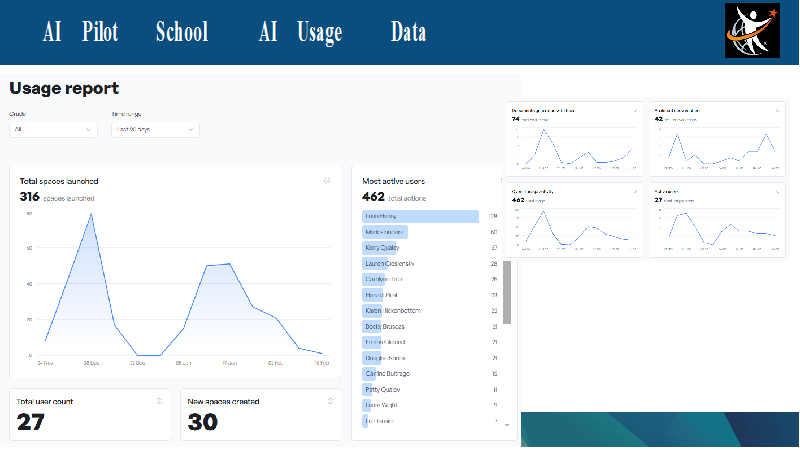This screenshot has height=450, width=800.
Task: Select the Patty Qualey row
Action: point(430,389)
